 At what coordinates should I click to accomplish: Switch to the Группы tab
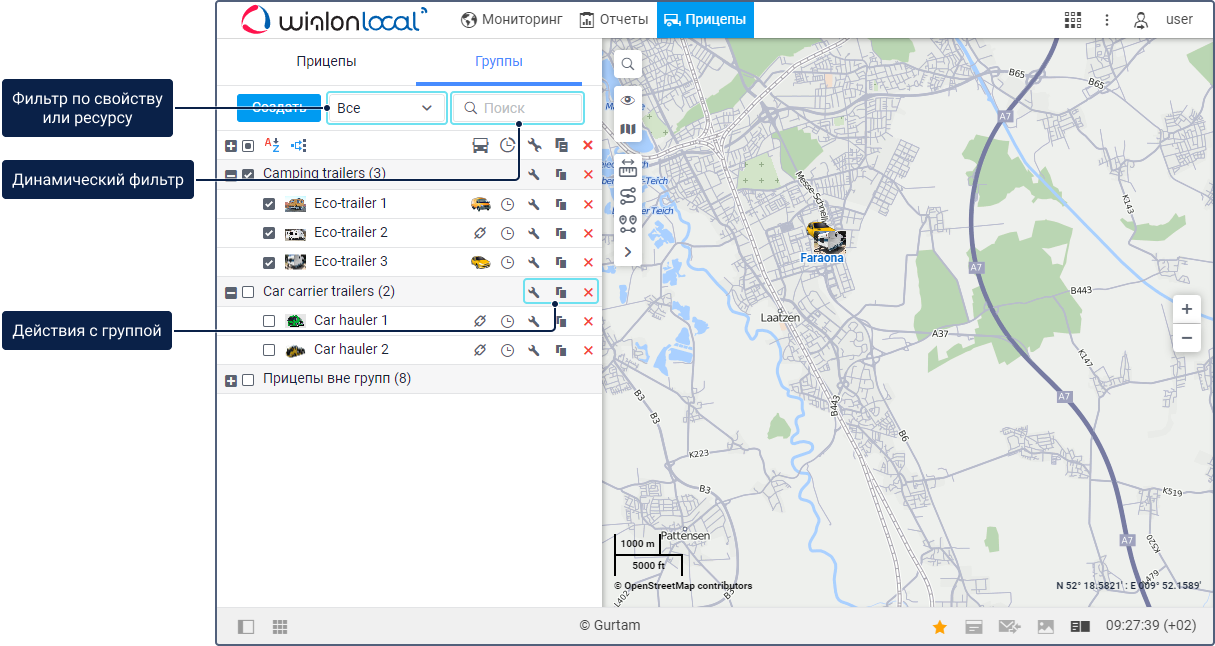coord(499,61)
